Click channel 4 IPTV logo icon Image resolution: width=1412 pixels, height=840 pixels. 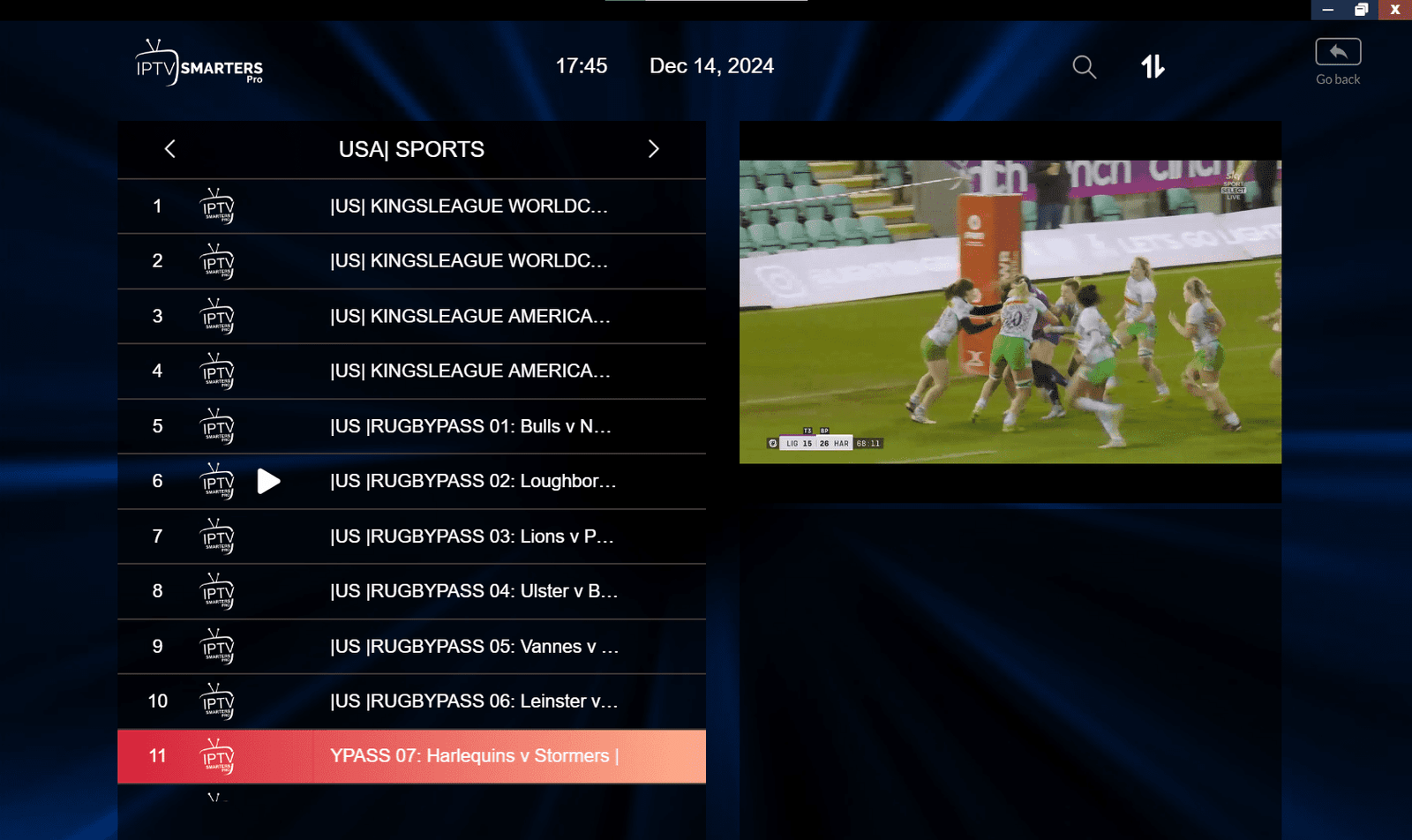coord(217,371)
